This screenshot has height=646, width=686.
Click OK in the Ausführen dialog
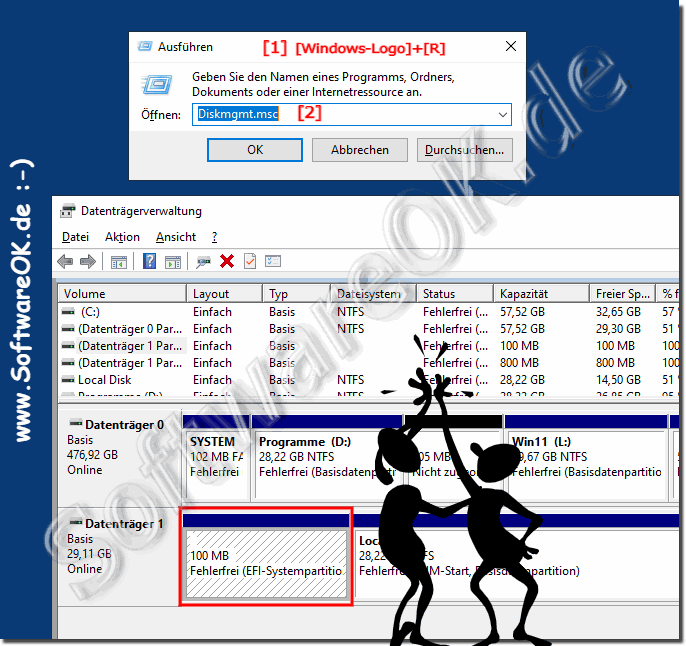(255, 150)
